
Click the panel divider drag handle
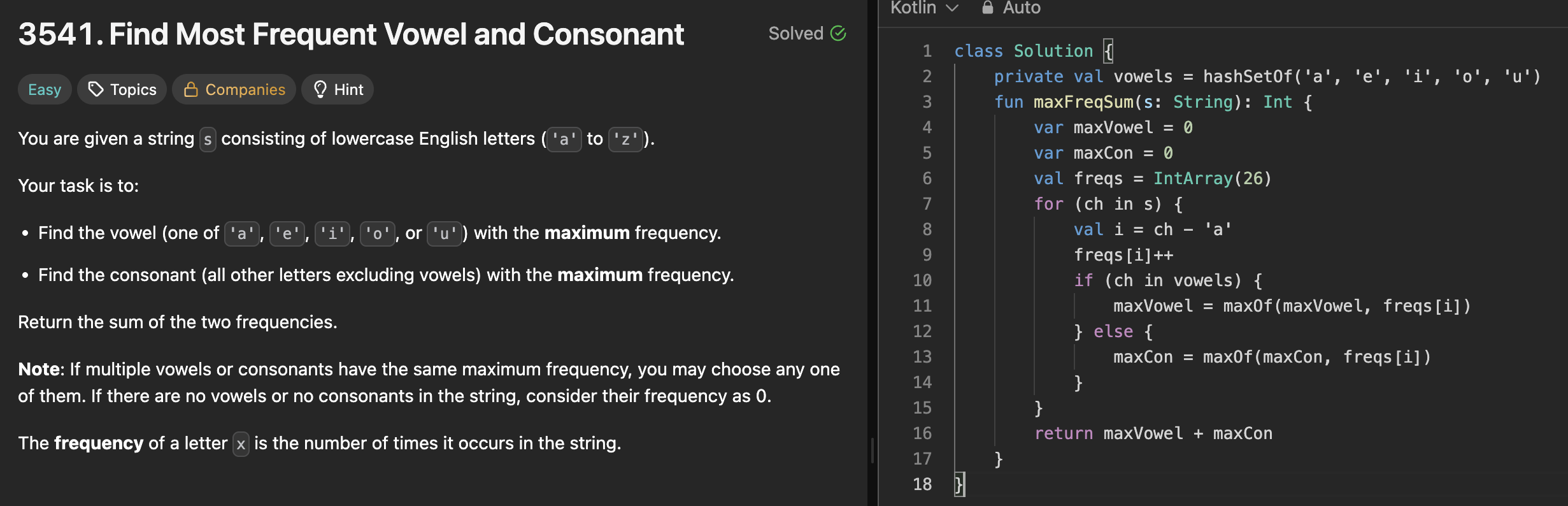pos(873,450)
